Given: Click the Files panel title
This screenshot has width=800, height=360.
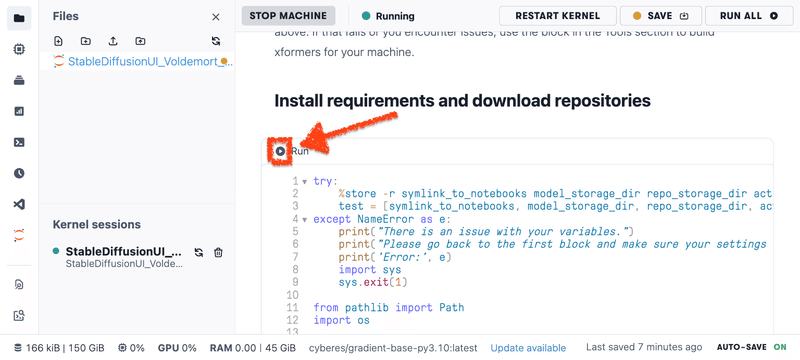Looking at the screenshot, I should click(x=66, y=16).
